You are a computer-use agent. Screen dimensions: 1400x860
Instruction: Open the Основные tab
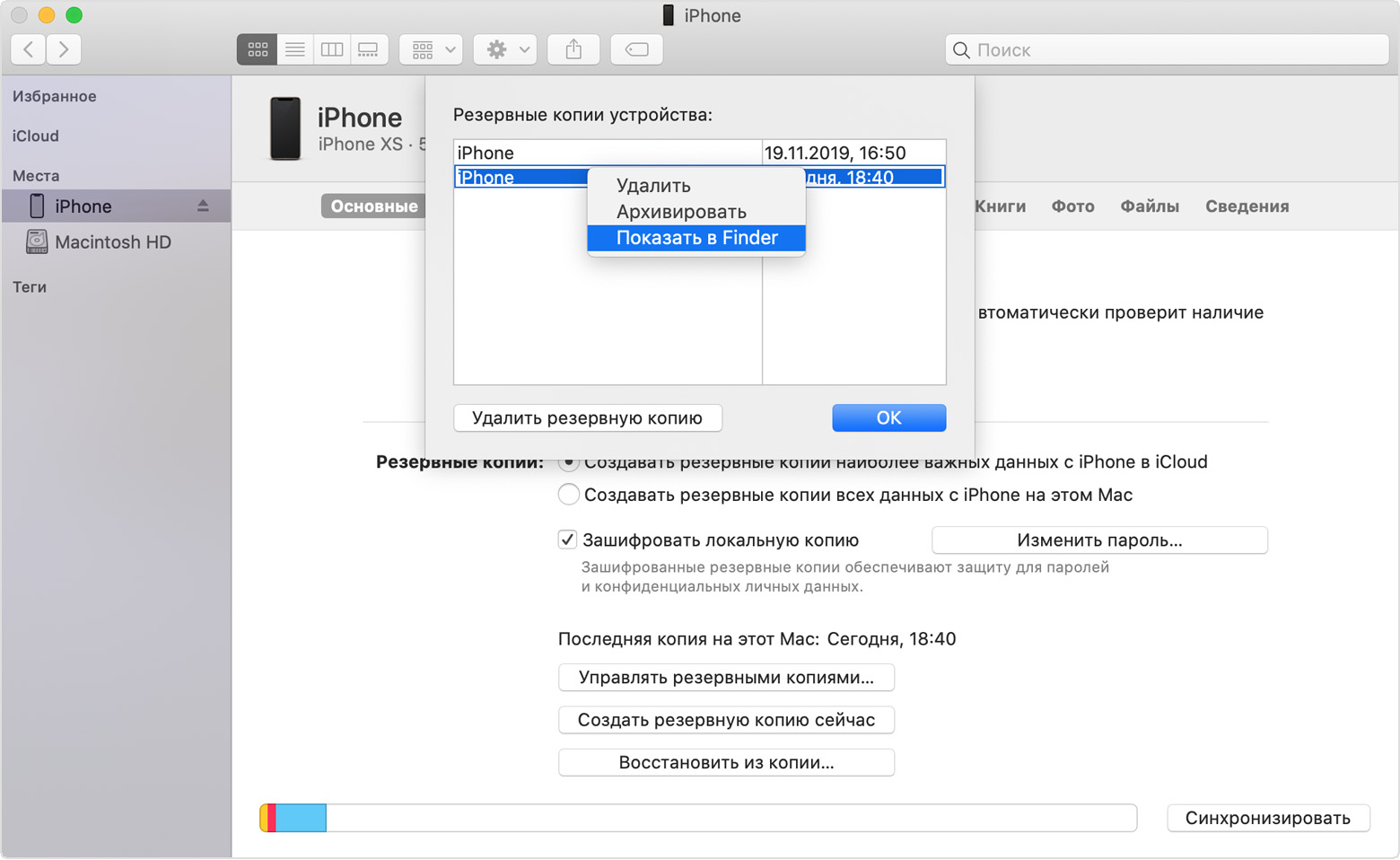tap(374, 206)
